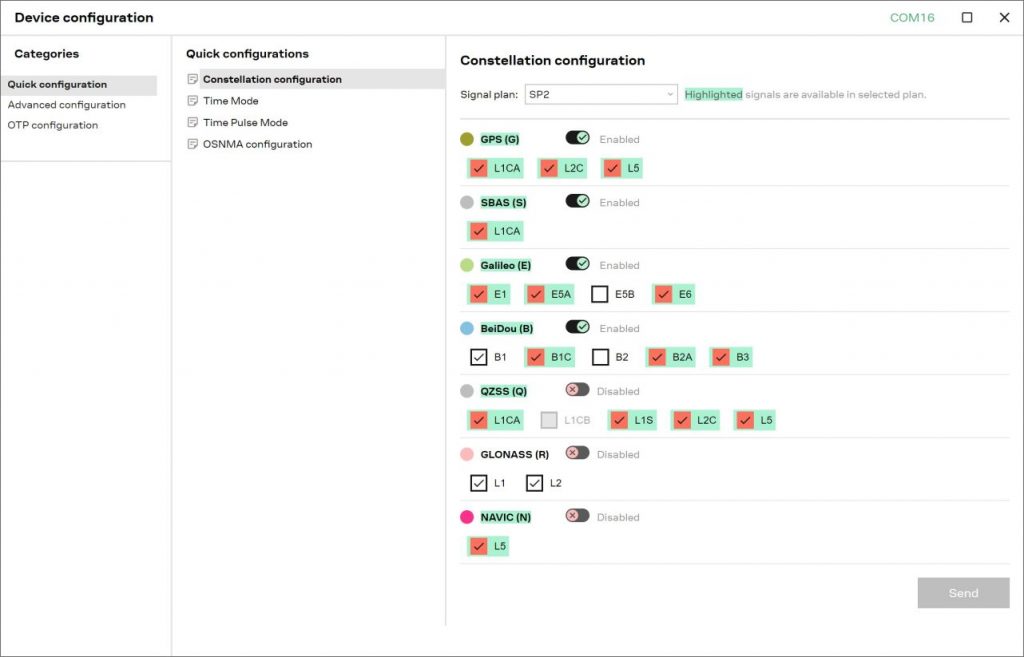Viewport: 1024px width, 657px height.
Task: Check the Galileo E5B signal checkbox
Action: [600, 294]
